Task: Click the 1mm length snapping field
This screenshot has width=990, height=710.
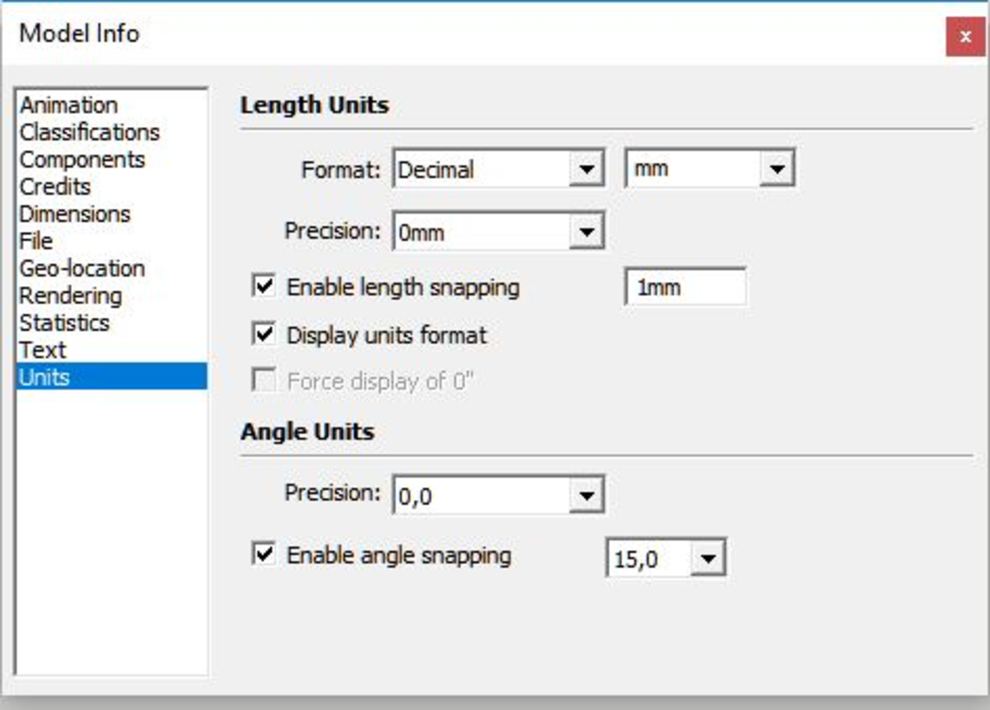Action: pyautogui.click(x=685, y=288)
